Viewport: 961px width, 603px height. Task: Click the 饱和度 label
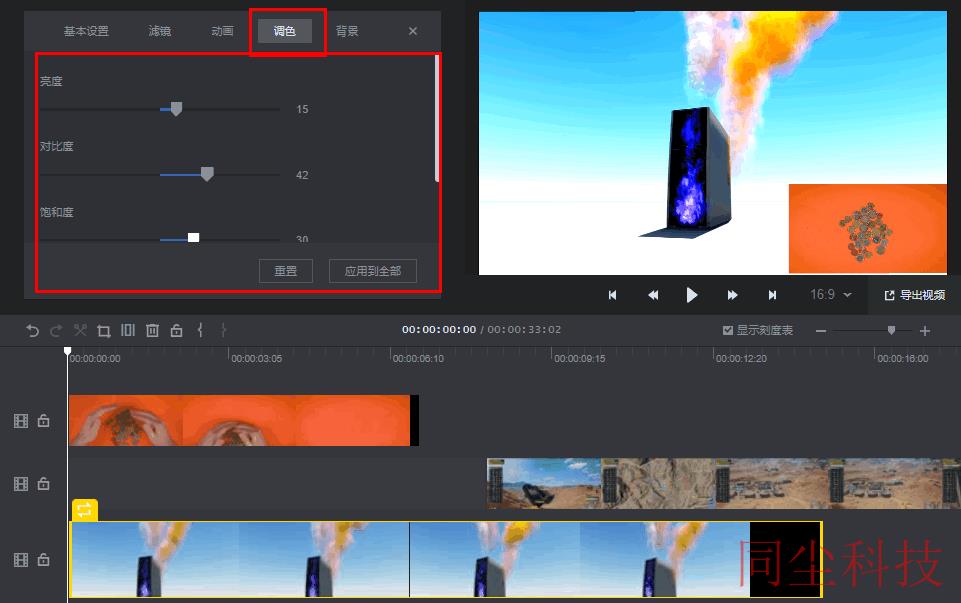pyautogui.click(x=56, y=212)
